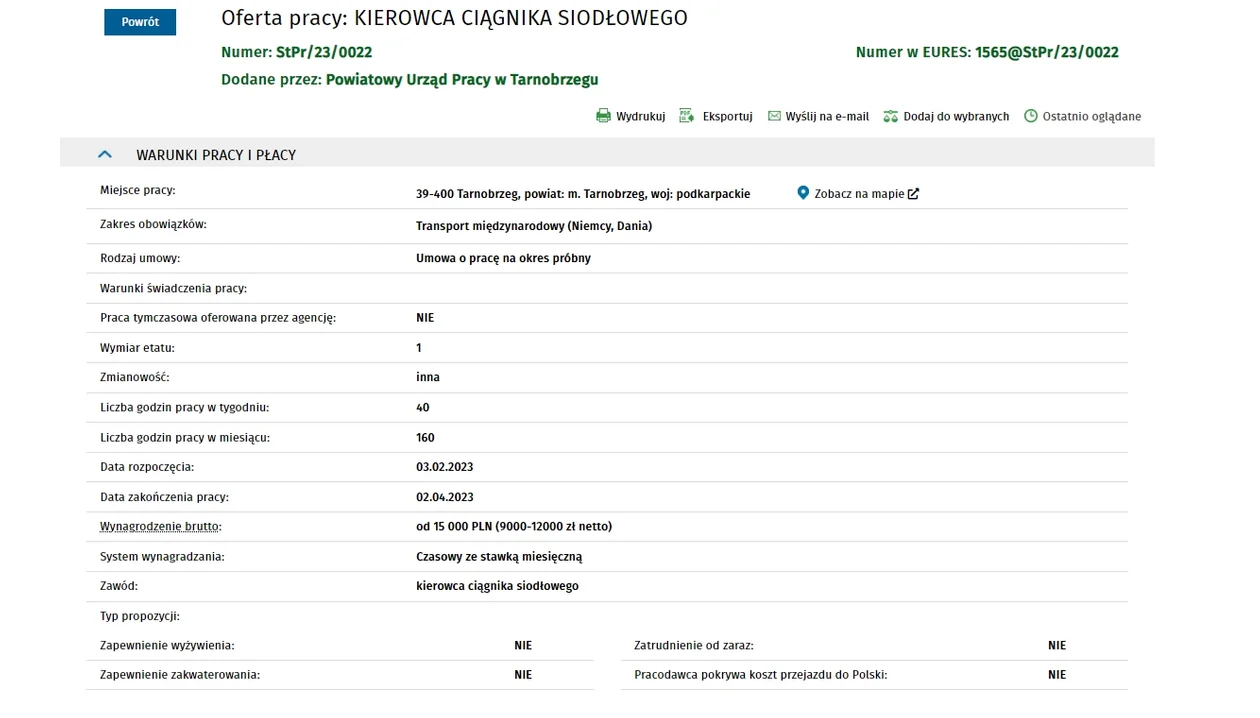The height and width of the screenshot is (718, 1260).
Task: Click the Warunki świadczenia pracy label
Action: tap(173, 288)
